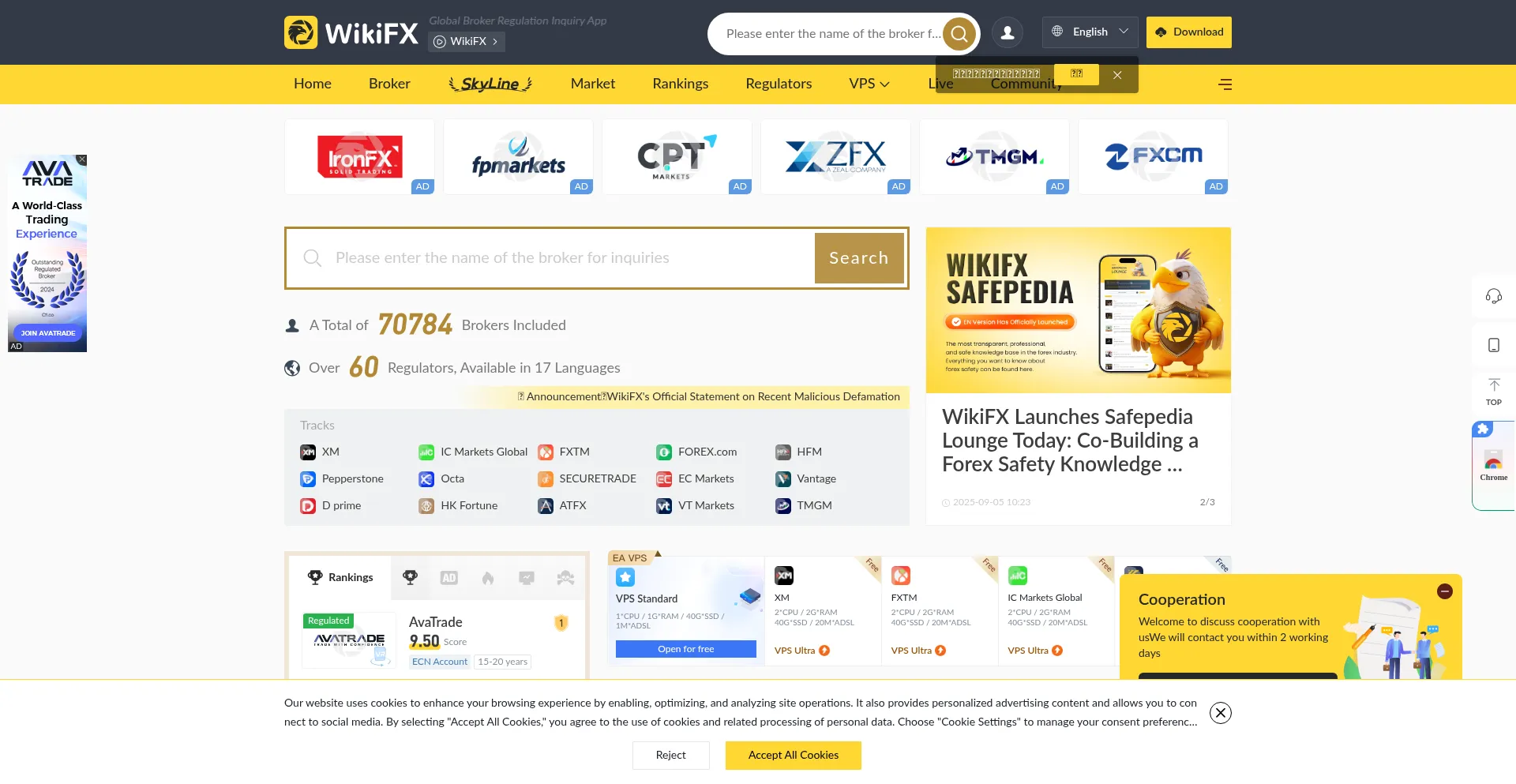Image resolution: width=1516 pixels, height=784 pixels.
Task: Select the chart tab icon in Rankings
Action: tap(527, 578)
